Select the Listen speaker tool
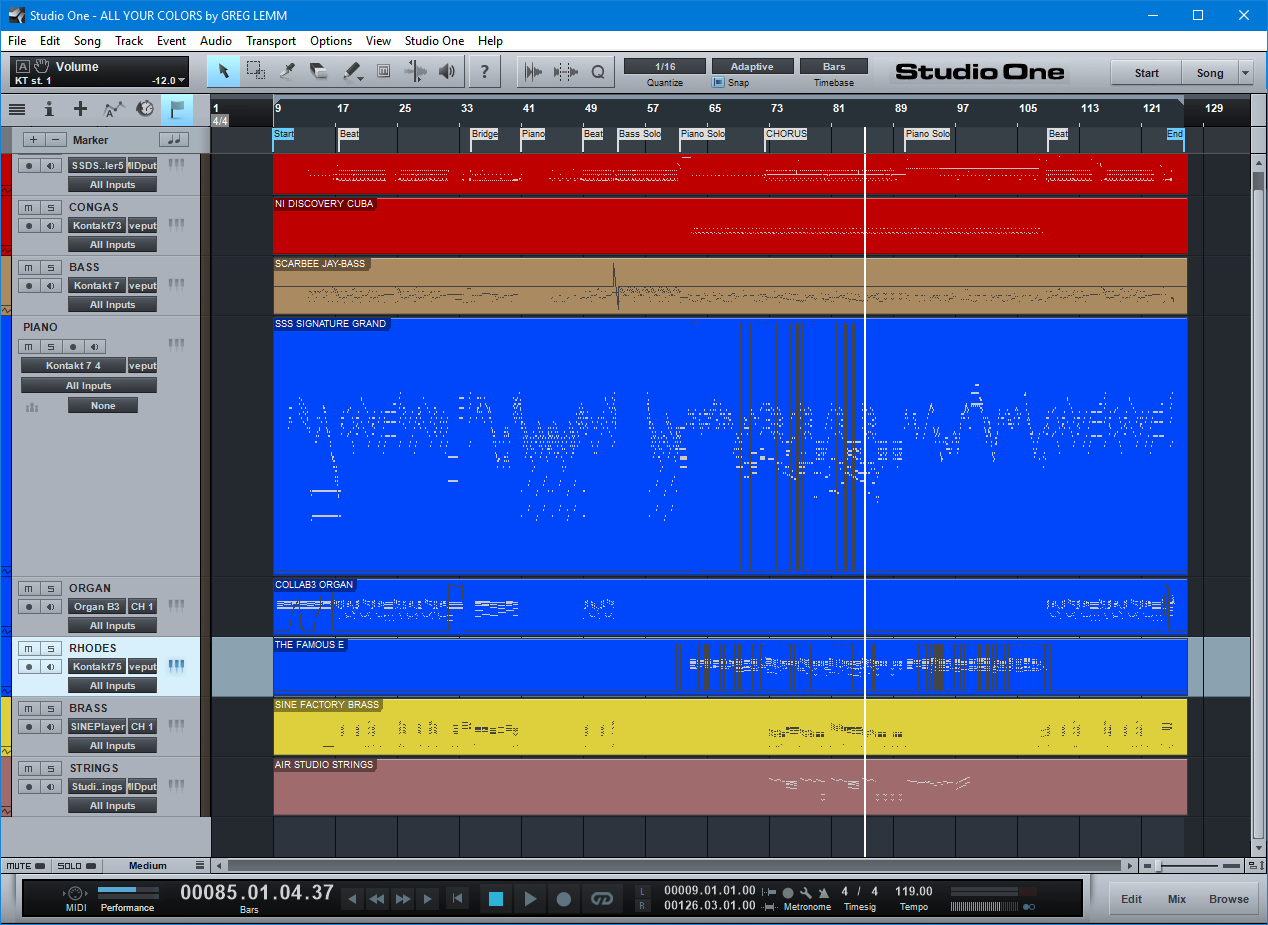The height and width of the screenshot is (925, 1268). pyautogui.click(x=447, y=71)
